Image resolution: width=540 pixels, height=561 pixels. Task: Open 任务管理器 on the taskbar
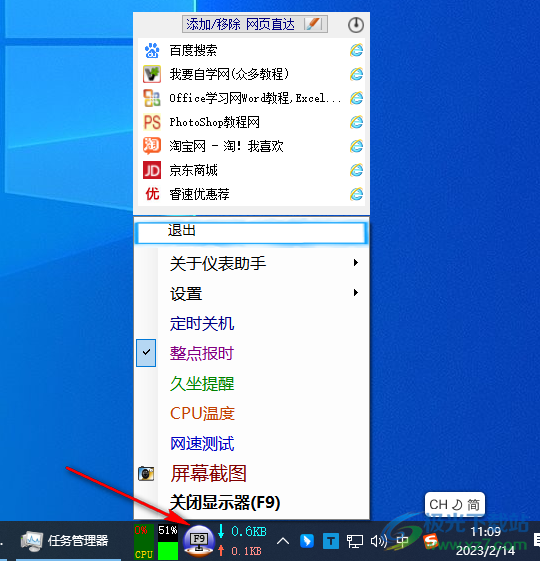click(65, 541)
